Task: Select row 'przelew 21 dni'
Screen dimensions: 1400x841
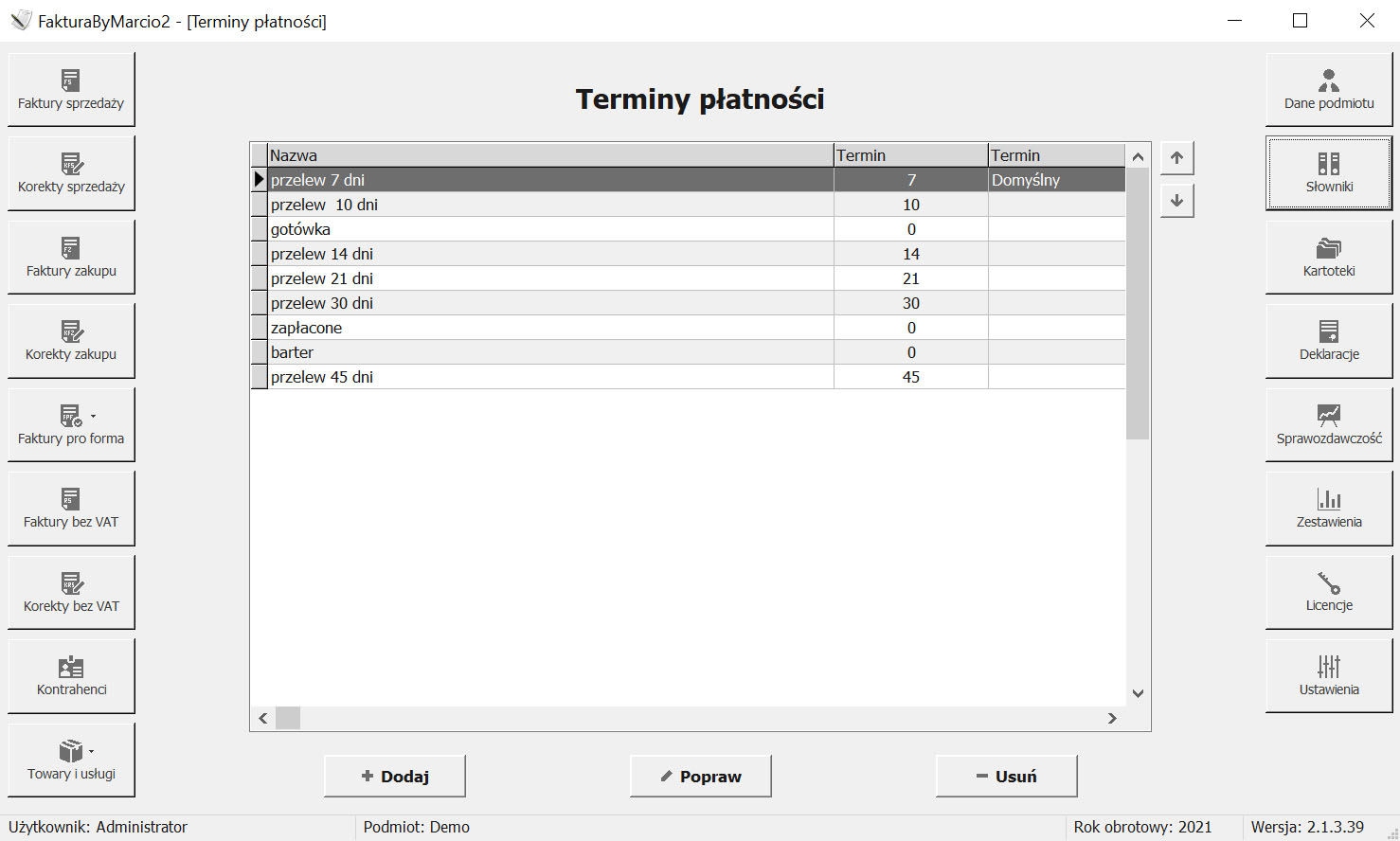Action: (688, 278)
